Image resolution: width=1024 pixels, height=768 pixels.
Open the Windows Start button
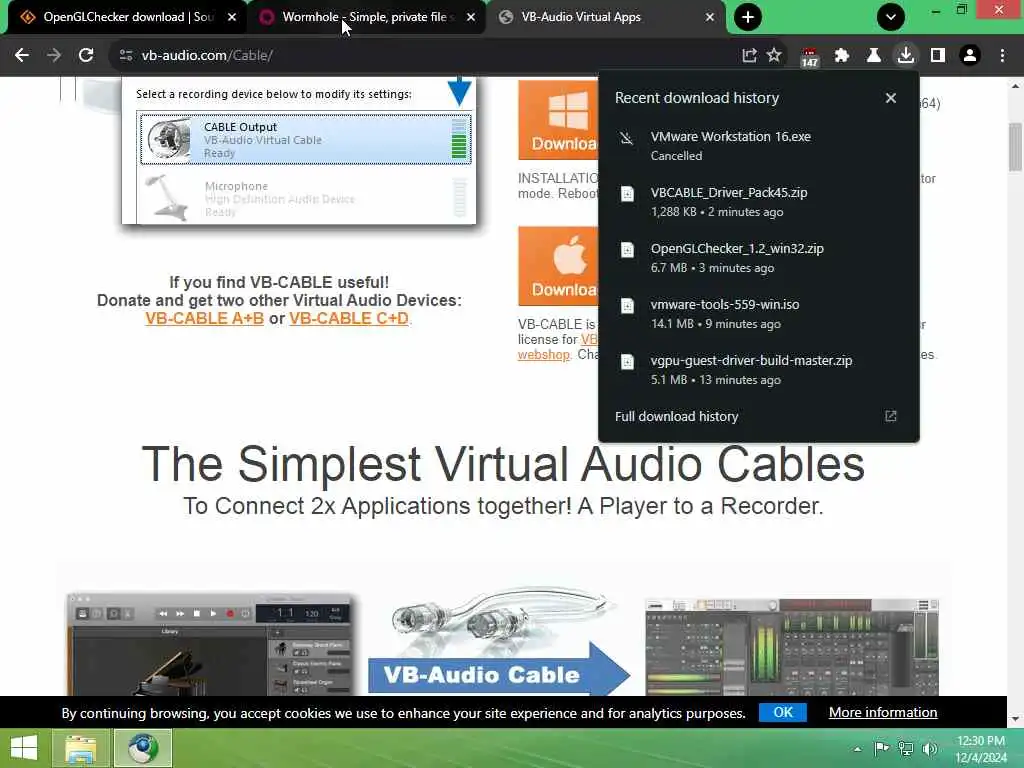(x=24, y=748)
